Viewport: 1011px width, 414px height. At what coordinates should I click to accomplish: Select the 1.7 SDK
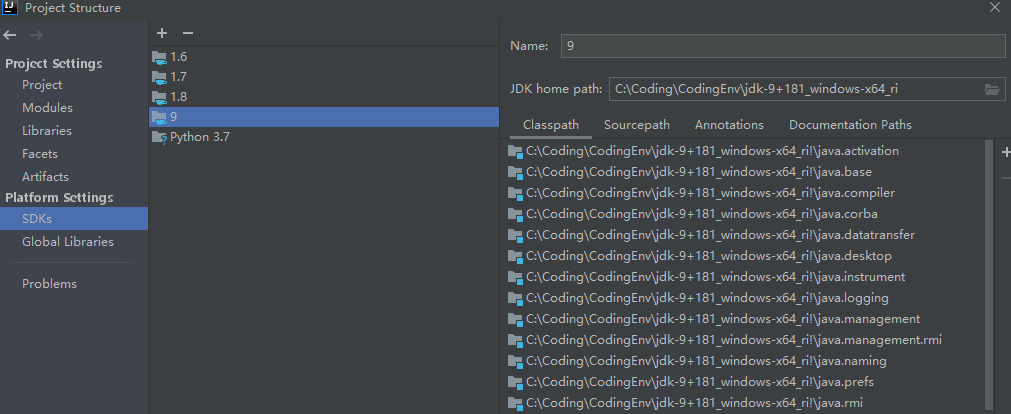point(324,77)
